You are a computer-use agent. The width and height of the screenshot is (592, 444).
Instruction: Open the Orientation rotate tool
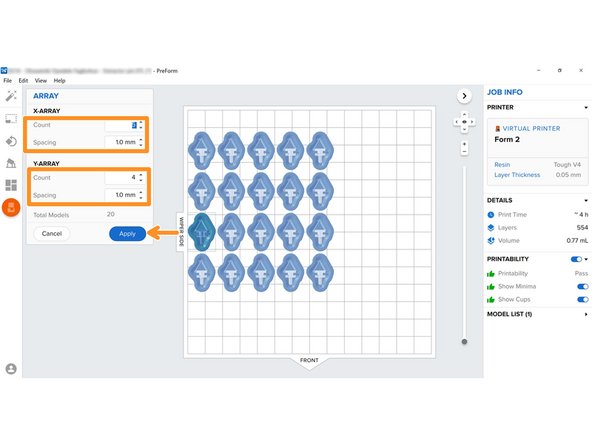click(x=11, y=141)
